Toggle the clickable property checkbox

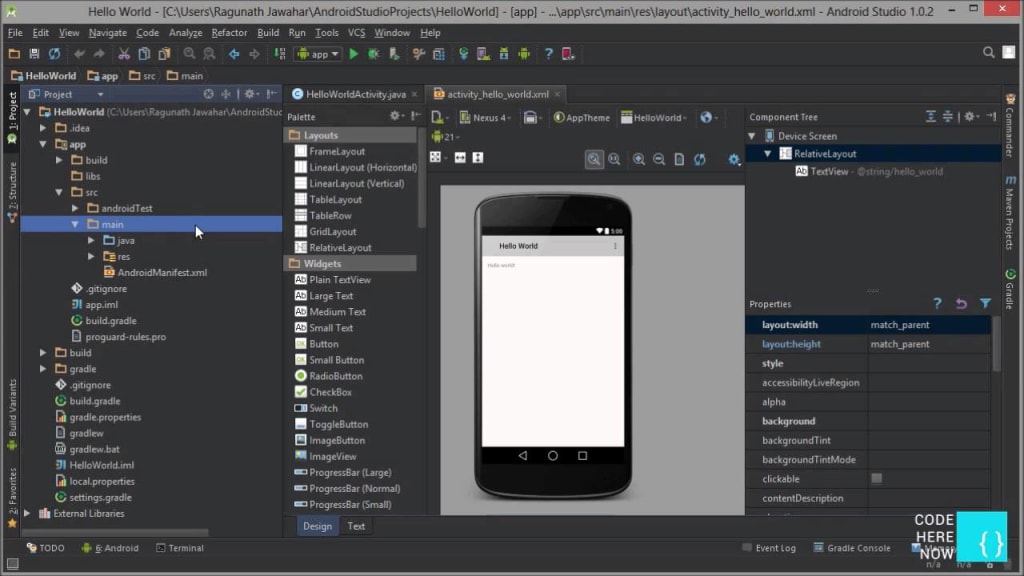pos(876,479)
